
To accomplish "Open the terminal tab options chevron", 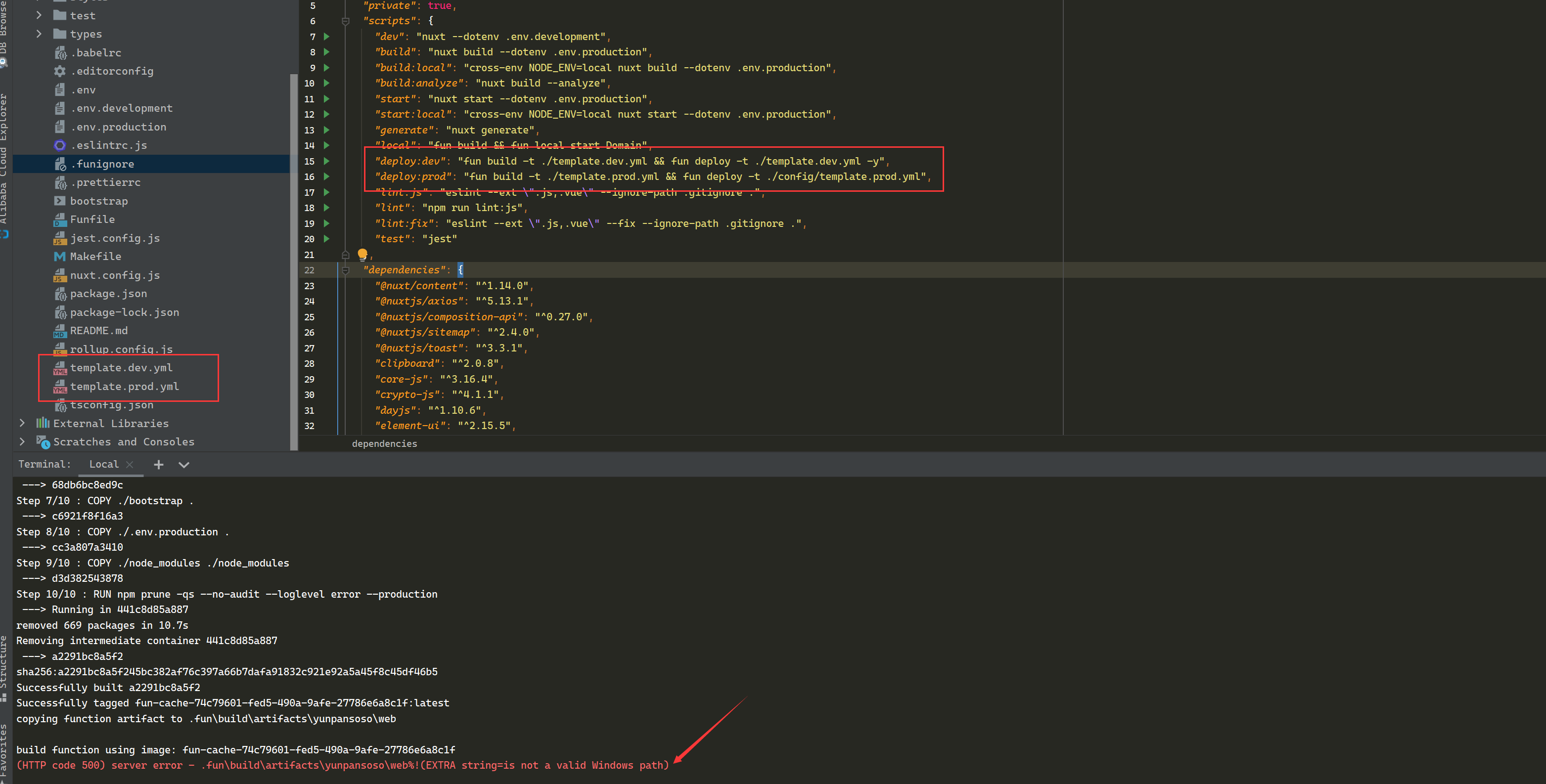I will [183, 464].
